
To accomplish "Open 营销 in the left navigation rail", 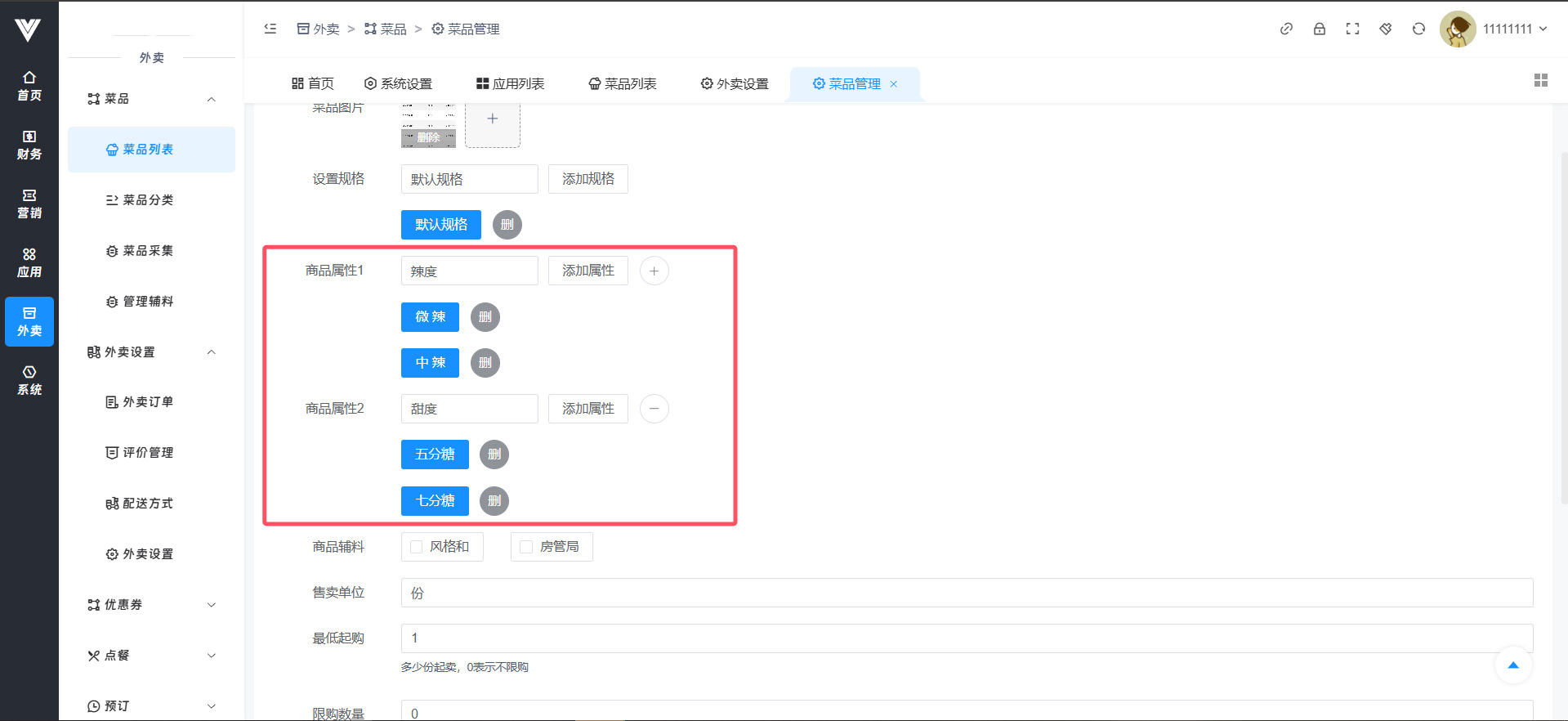I will pos(29,204).
